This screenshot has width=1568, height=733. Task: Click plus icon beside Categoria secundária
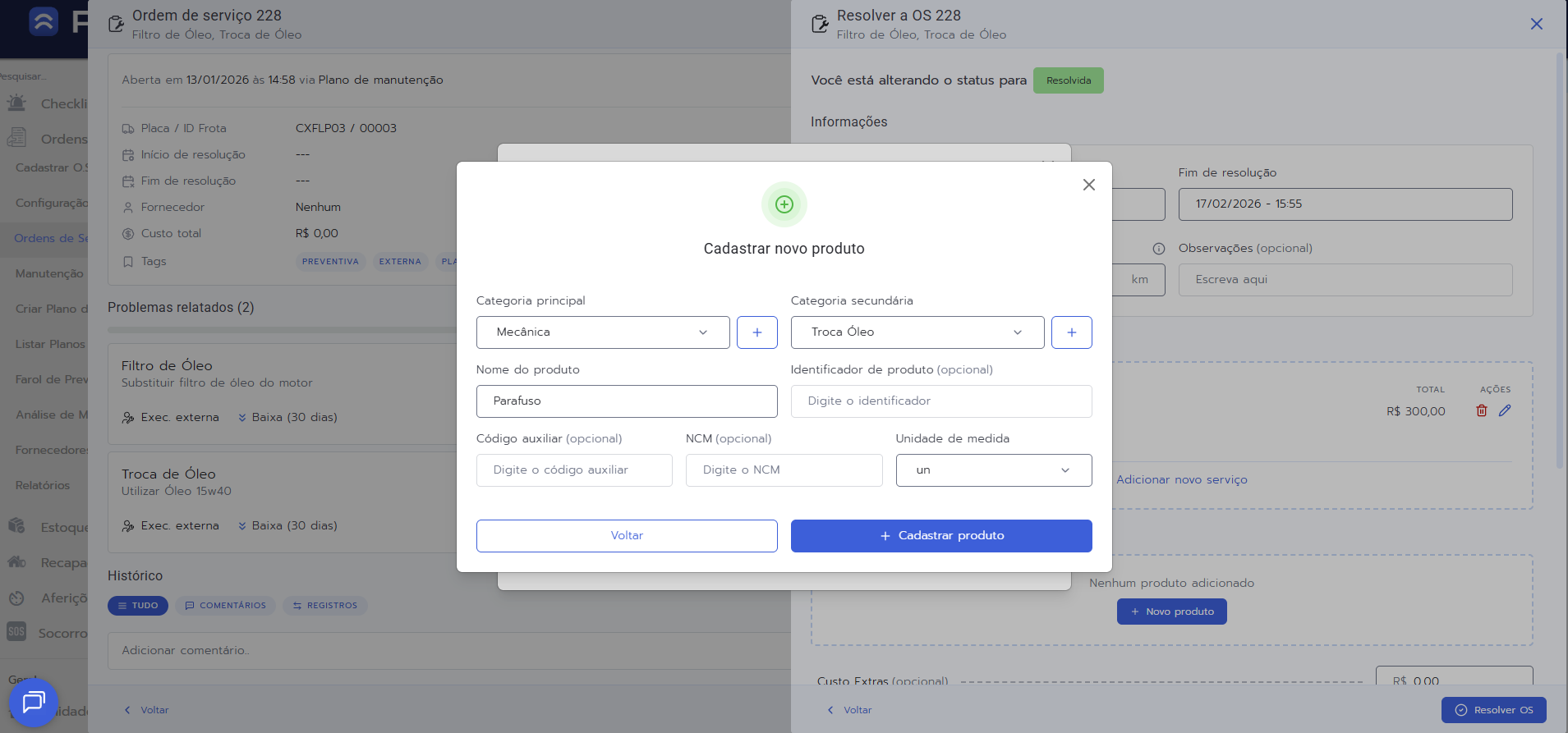[1071, 332]
